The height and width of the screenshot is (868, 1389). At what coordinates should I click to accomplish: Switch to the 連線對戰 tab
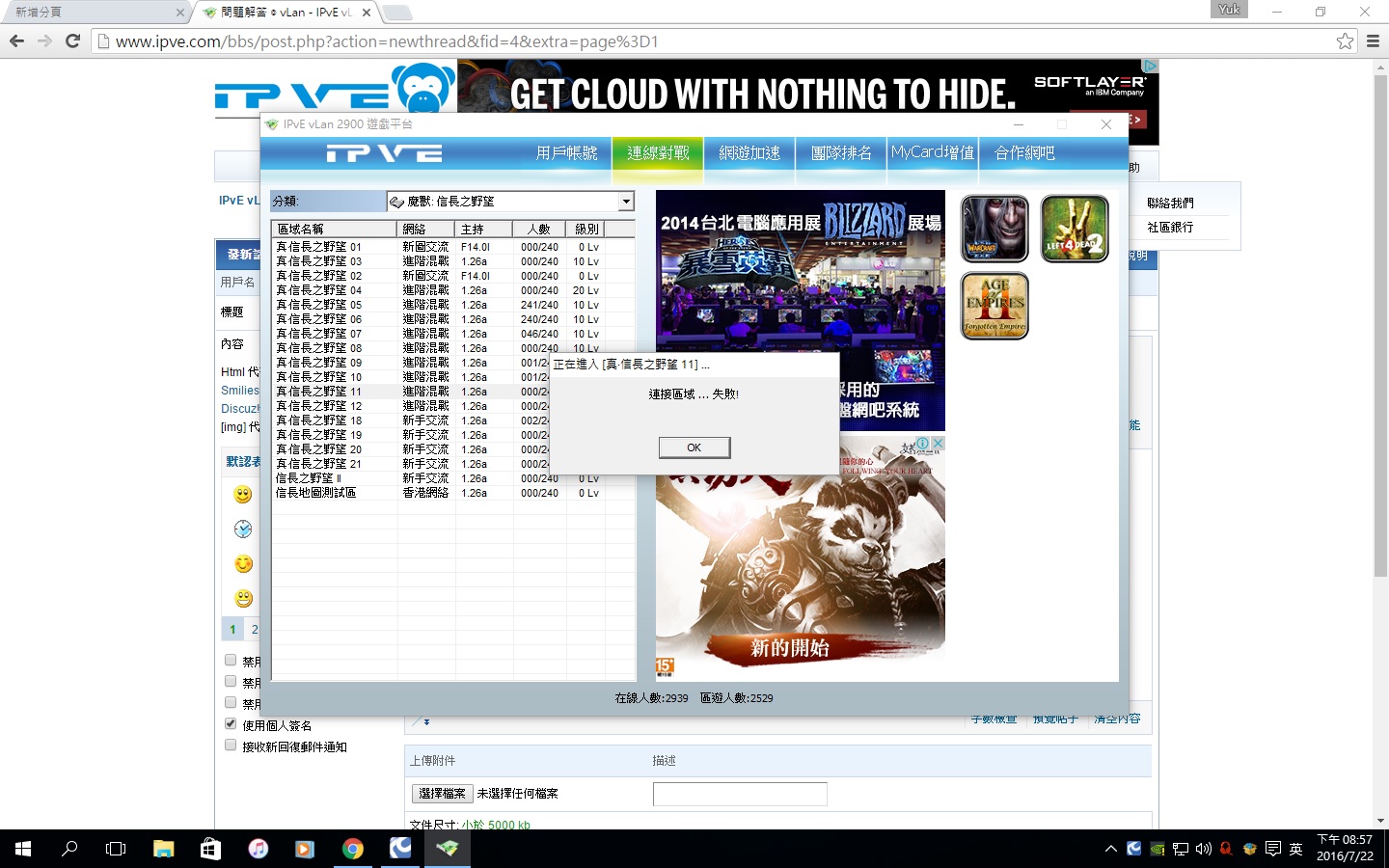coord(658,153)
